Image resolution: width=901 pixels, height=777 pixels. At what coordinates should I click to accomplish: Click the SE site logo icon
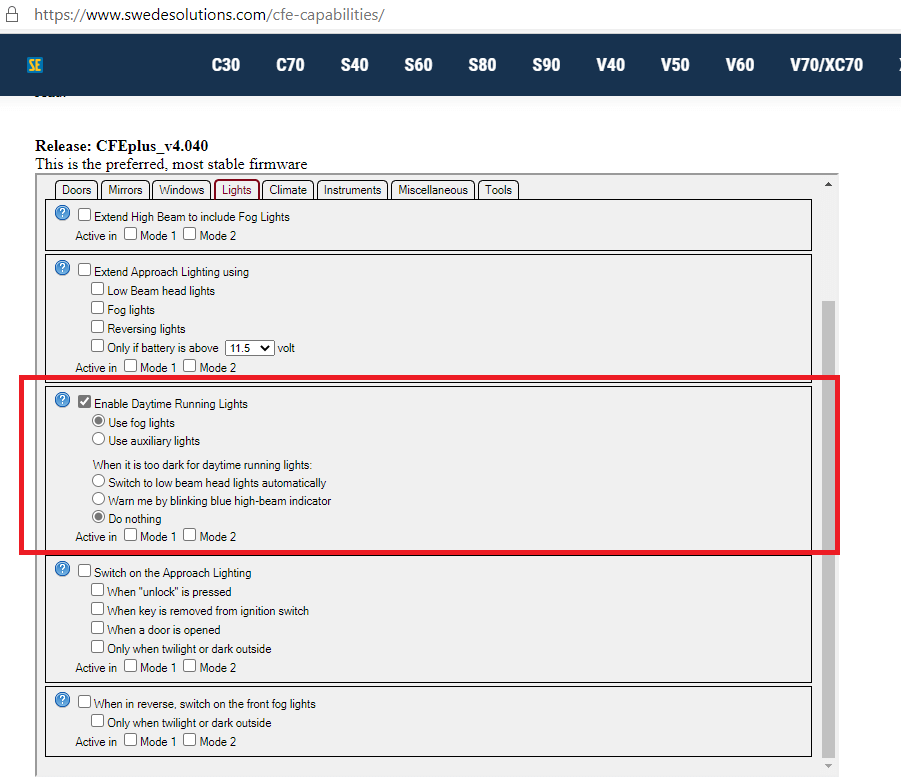point(34,65)
